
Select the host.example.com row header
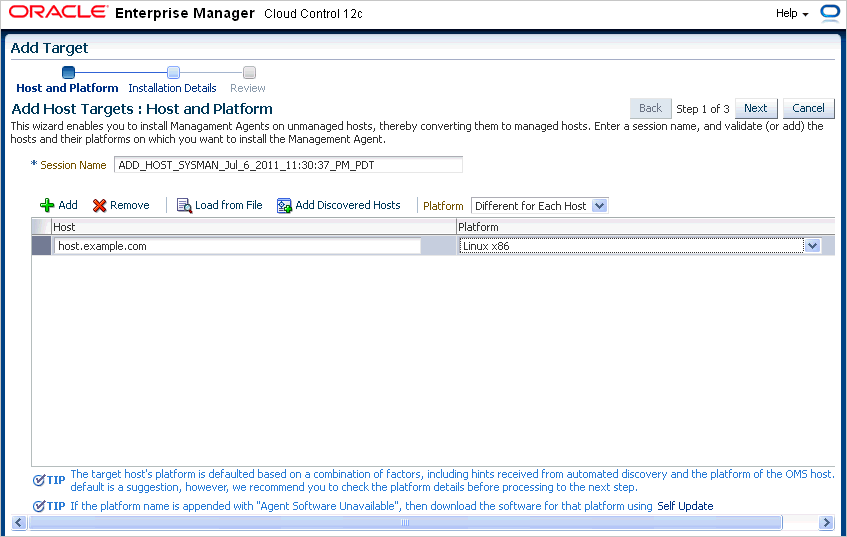41,246
